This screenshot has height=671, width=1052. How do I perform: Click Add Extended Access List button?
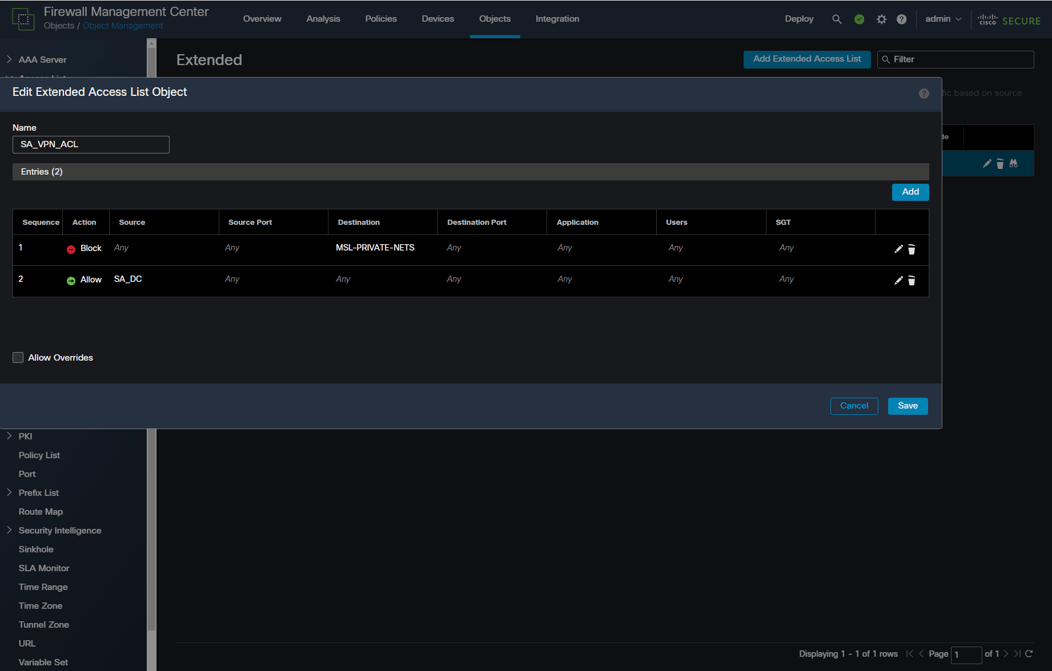[807, 59]
